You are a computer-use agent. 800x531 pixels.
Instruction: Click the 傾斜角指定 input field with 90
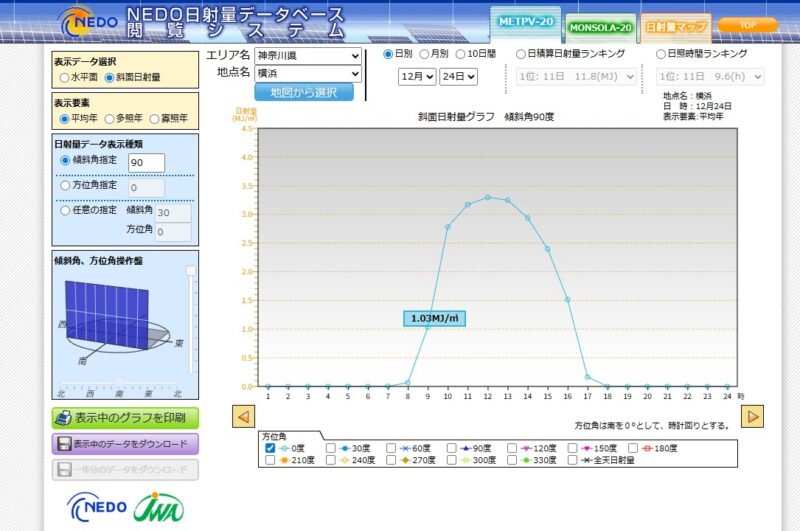pyautogui.click(x=146, y=163)
